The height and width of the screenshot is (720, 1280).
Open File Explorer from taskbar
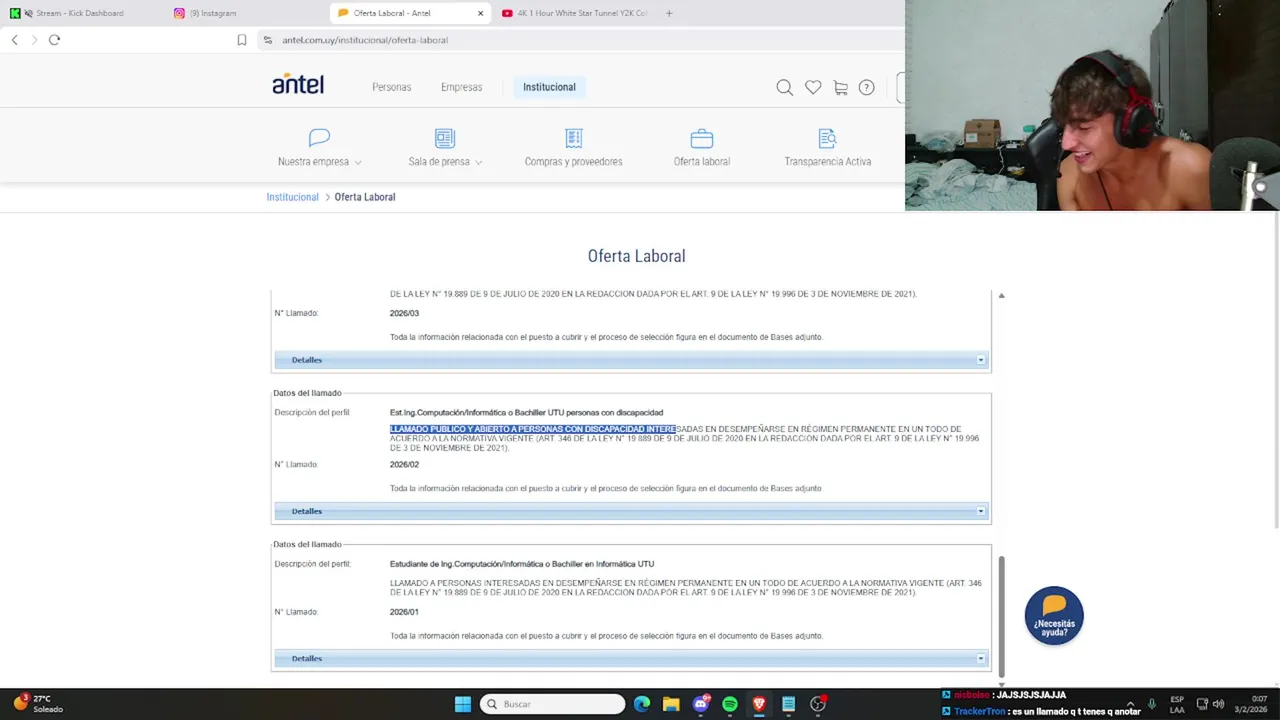[671, 704]
